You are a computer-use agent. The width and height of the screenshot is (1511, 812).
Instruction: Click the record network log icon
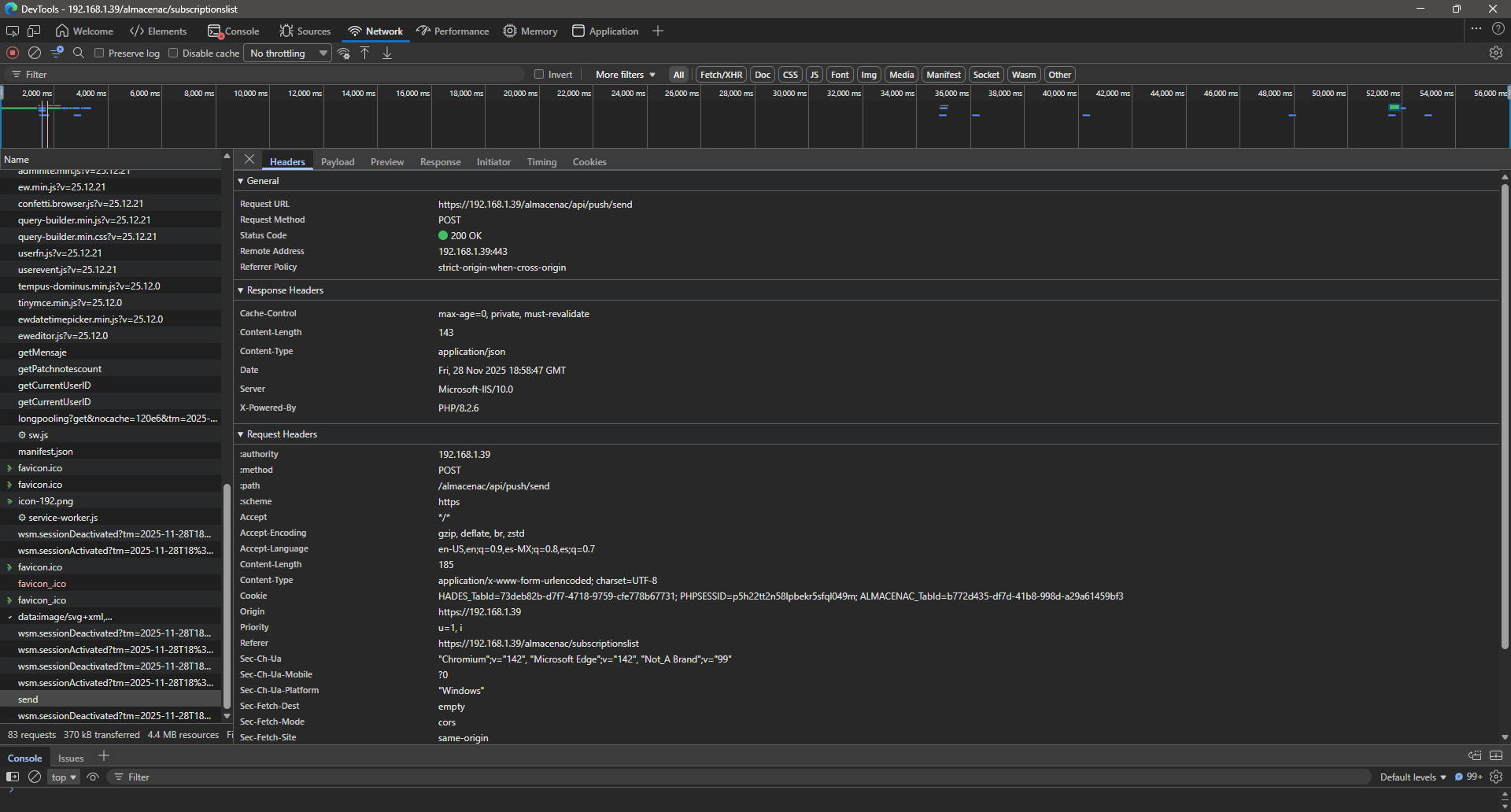point(13,53)
